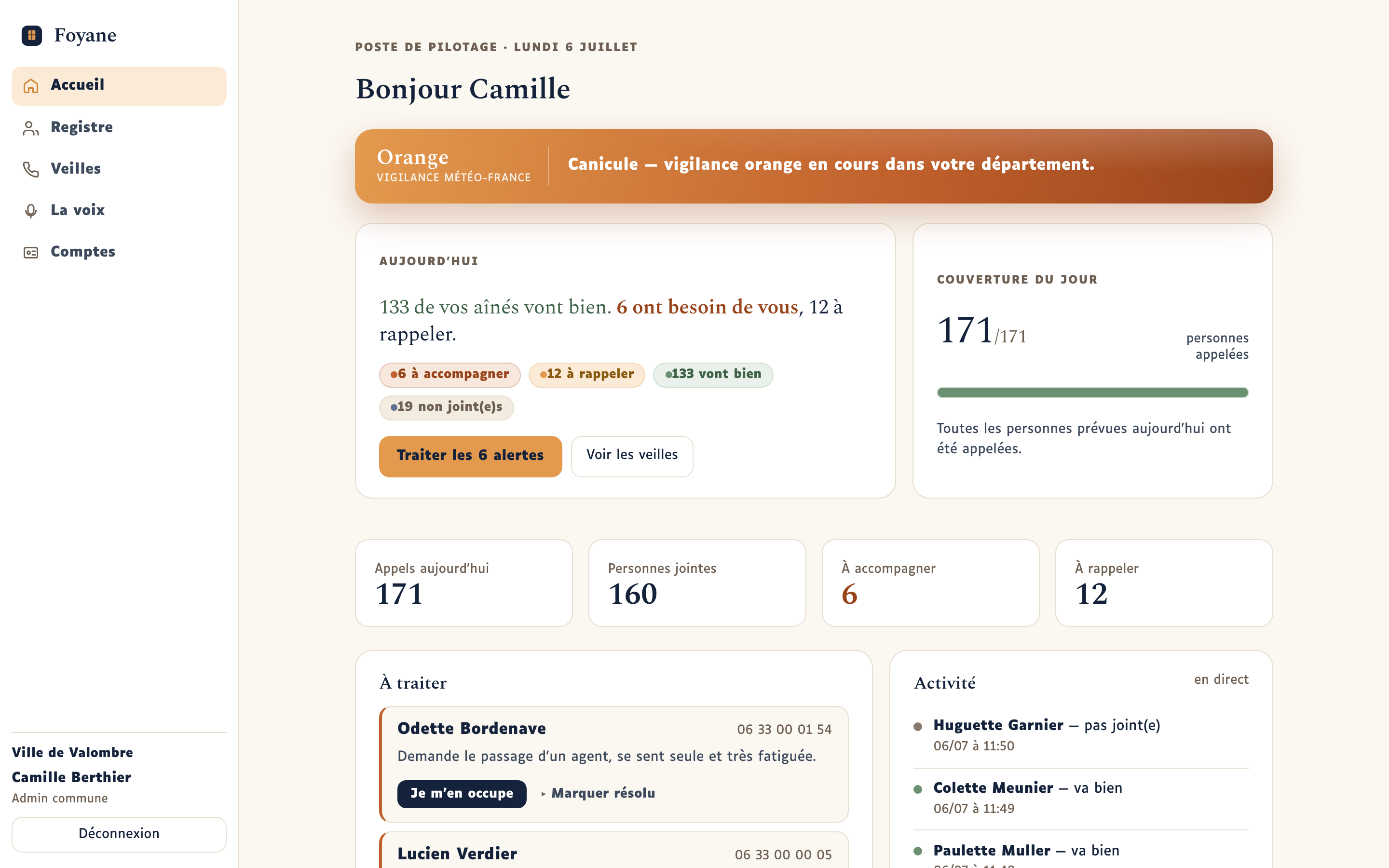This screenshot has height=868, width=1389.
Task: Open the Appels aujourd'hui 171 card
Action: 464,583
